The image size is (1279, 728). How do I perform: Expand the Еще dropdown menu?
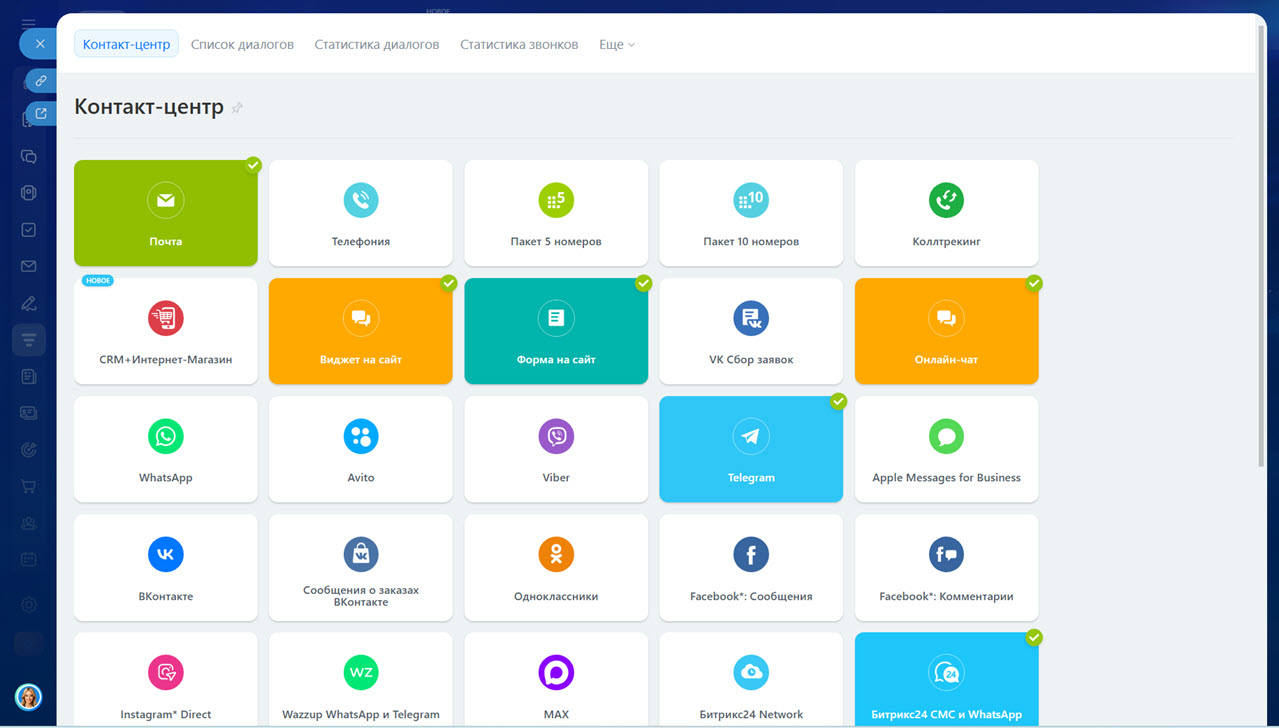tap(616, 44)
